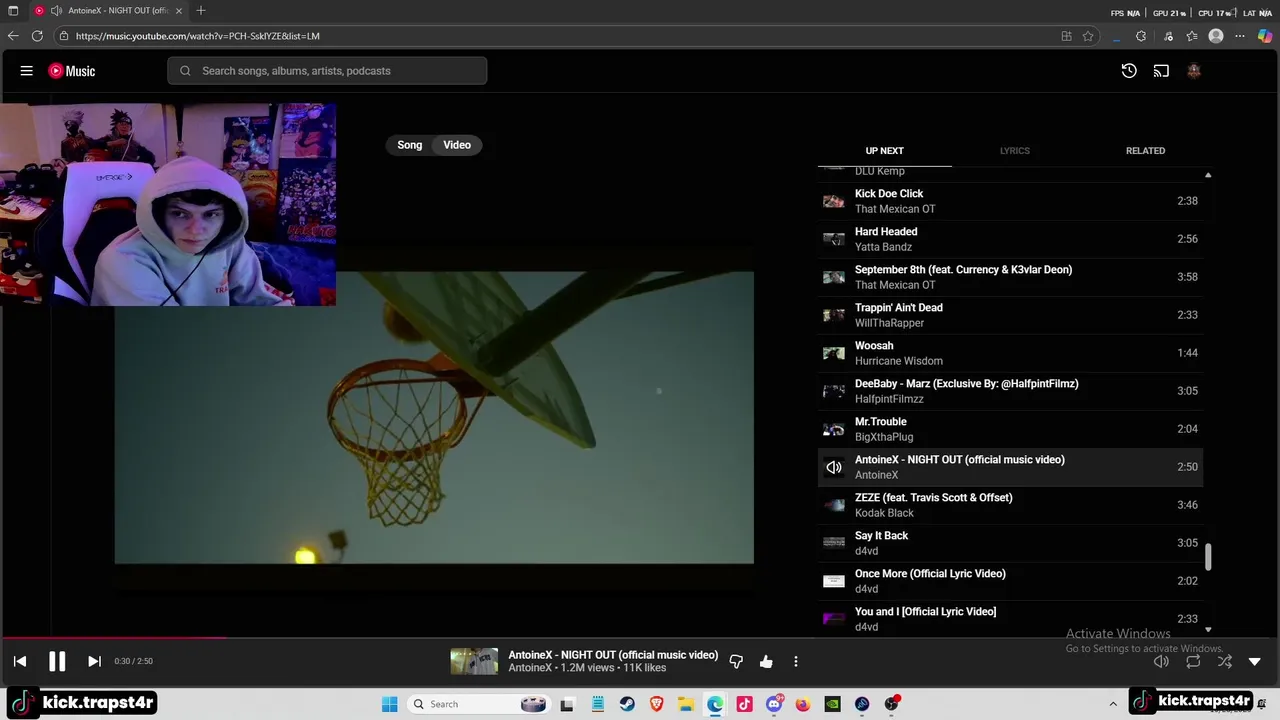The width and height of the screenshot is (1280, 720).
Task: Open the UP NEXT tab
Action: click(x=885, y=150)
